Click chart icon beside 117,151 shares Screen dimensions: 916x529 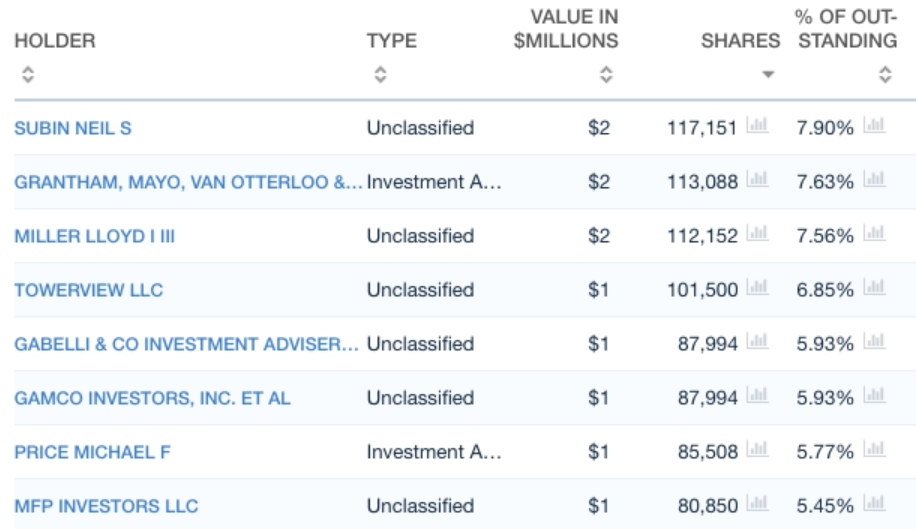(x=757, y=127)
